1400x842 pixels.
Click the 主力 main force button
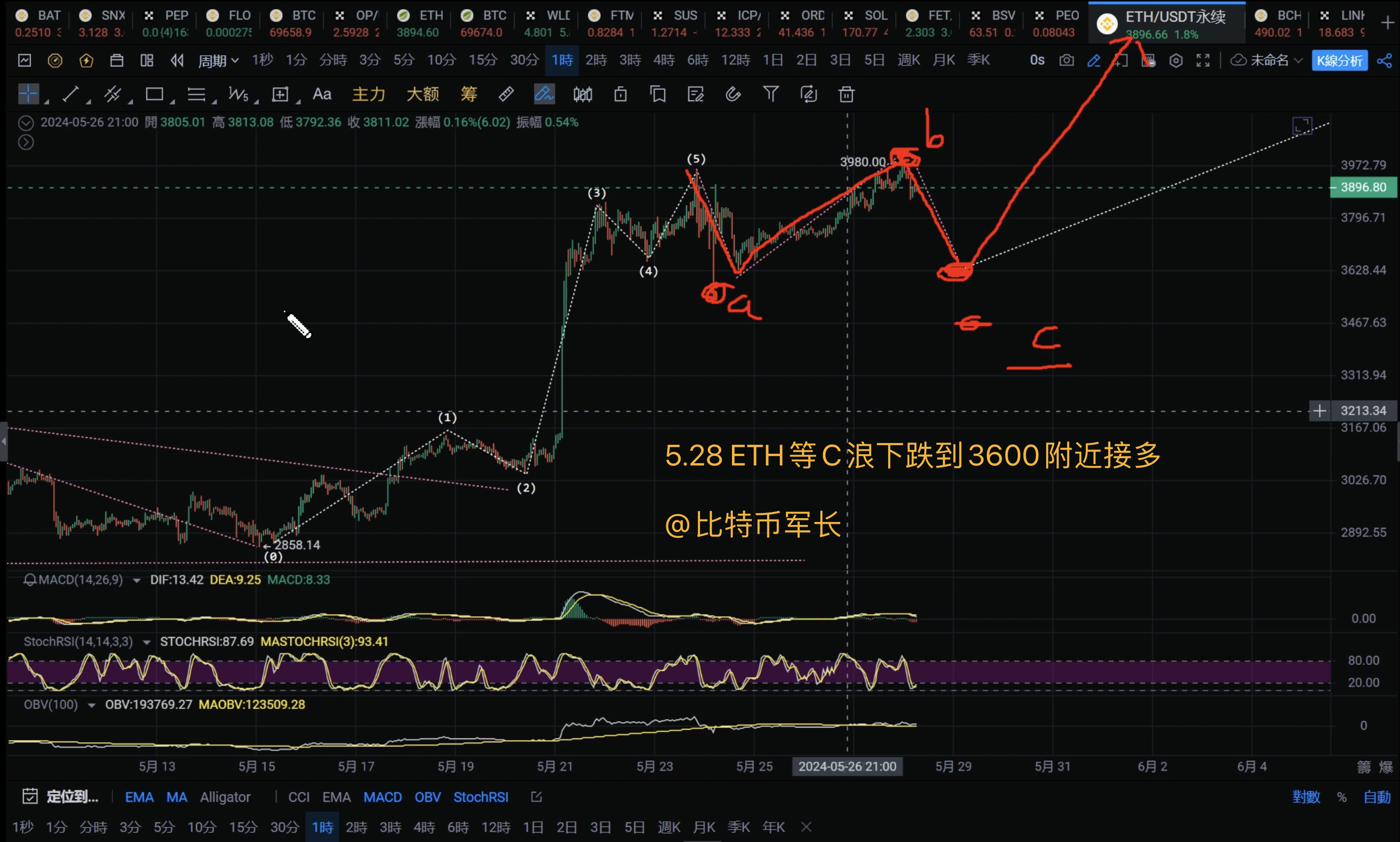(x=369, y=94)
